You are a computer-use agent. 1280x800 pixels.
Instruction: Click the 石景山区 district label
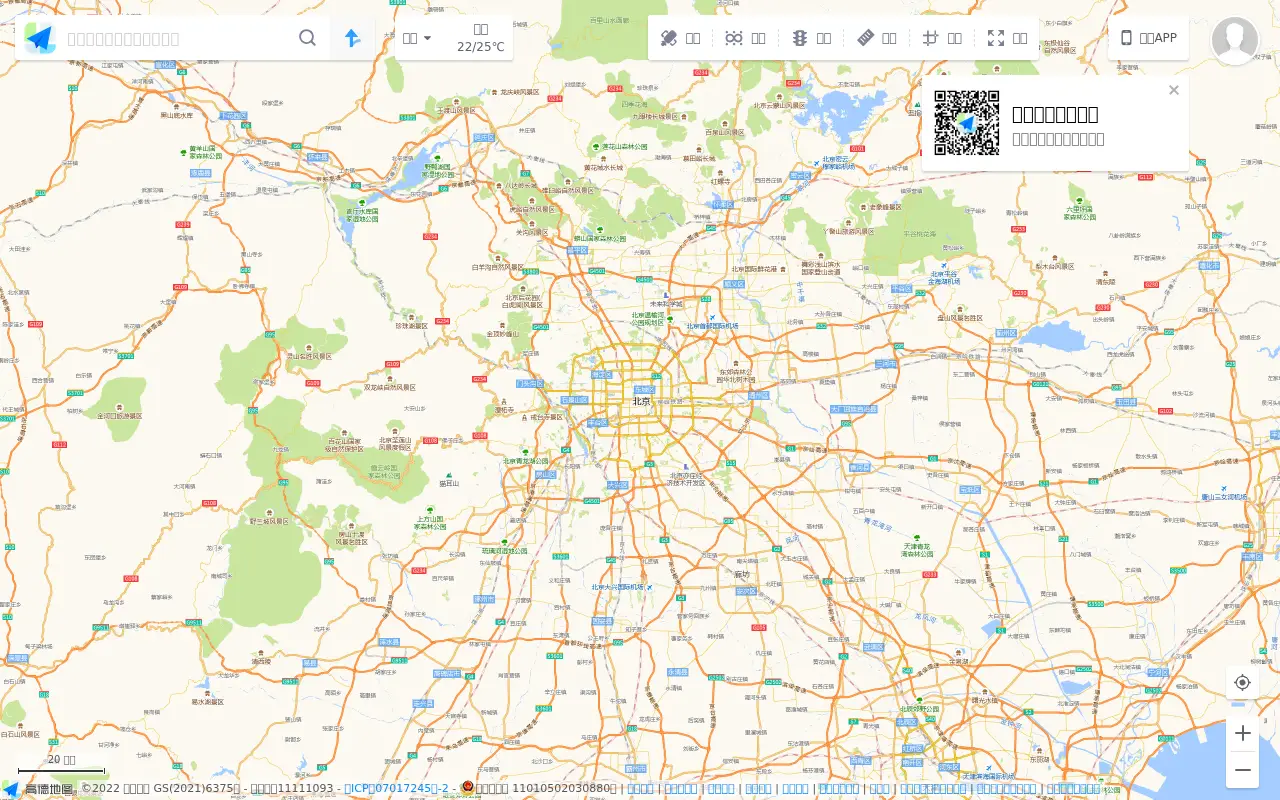574,399
